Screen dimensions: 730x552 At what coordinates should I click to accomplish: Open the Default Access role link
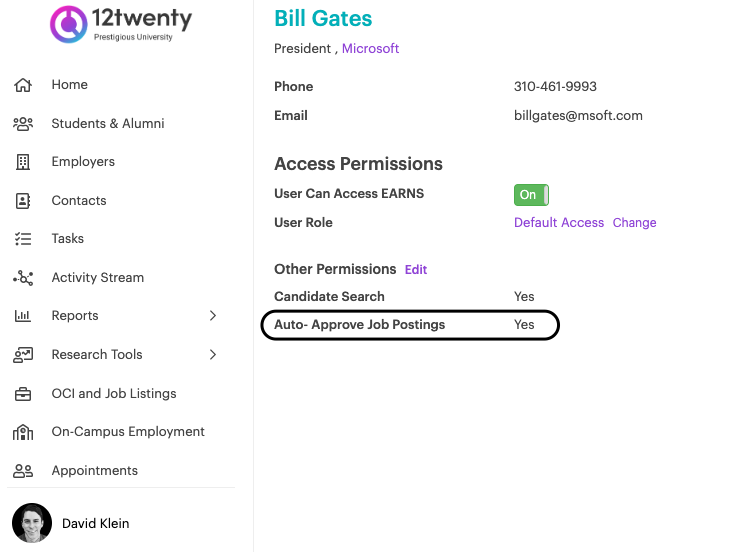[559, 222]
